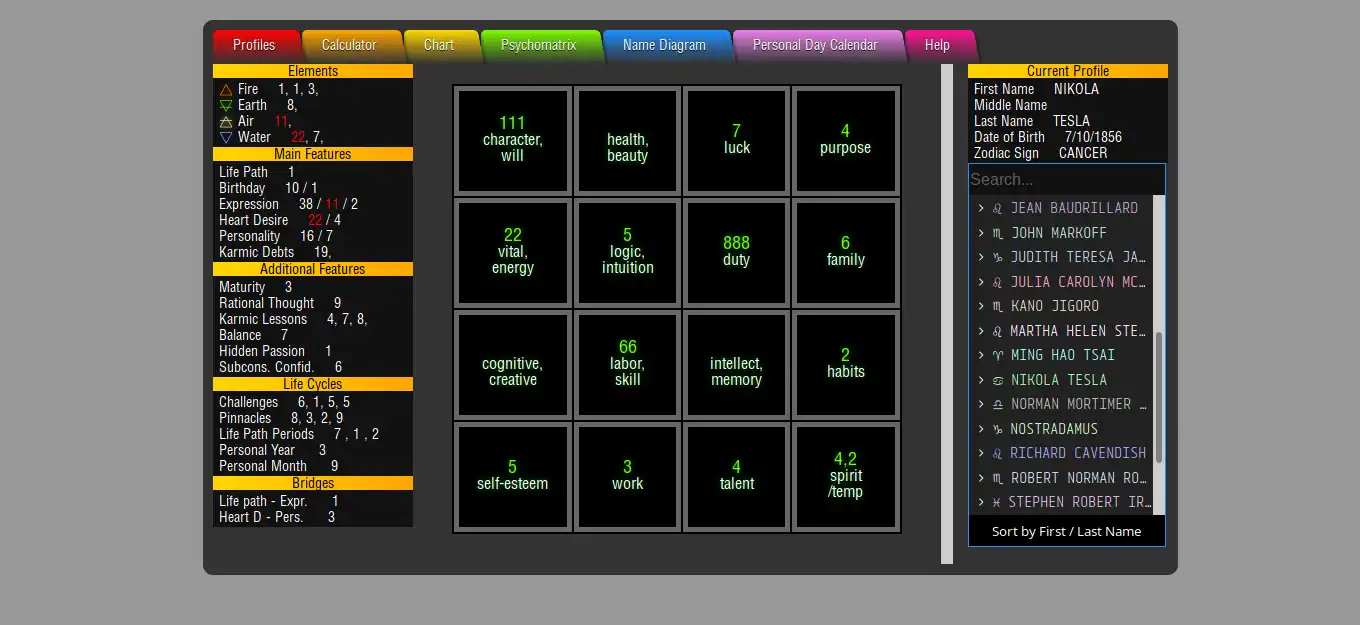Click the 7 luck cell
Screen dimensions: 1360x625
[x=736, y=140]
